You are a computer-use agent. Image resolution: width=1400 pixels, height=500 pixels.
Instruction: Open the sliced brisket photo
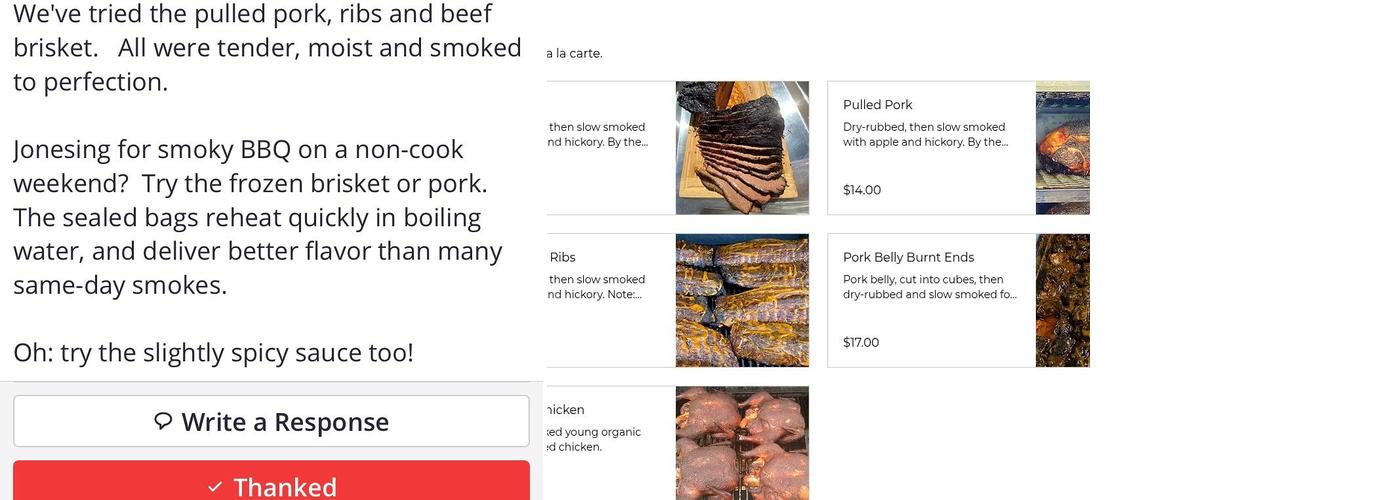click(x=742, y=148)
